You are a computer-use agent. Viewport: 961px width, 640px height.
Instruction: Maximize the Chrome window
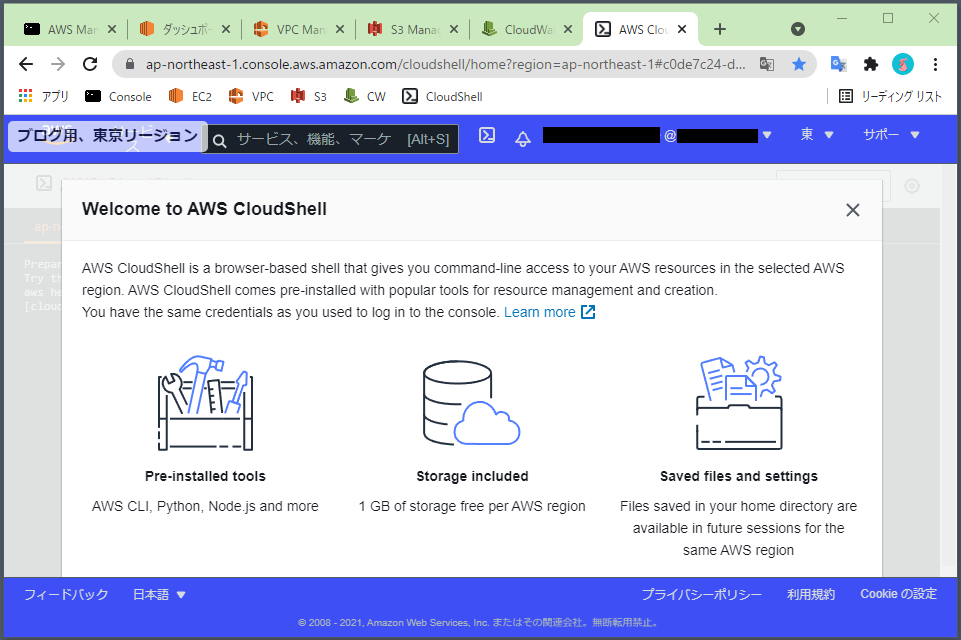point(887,18)
